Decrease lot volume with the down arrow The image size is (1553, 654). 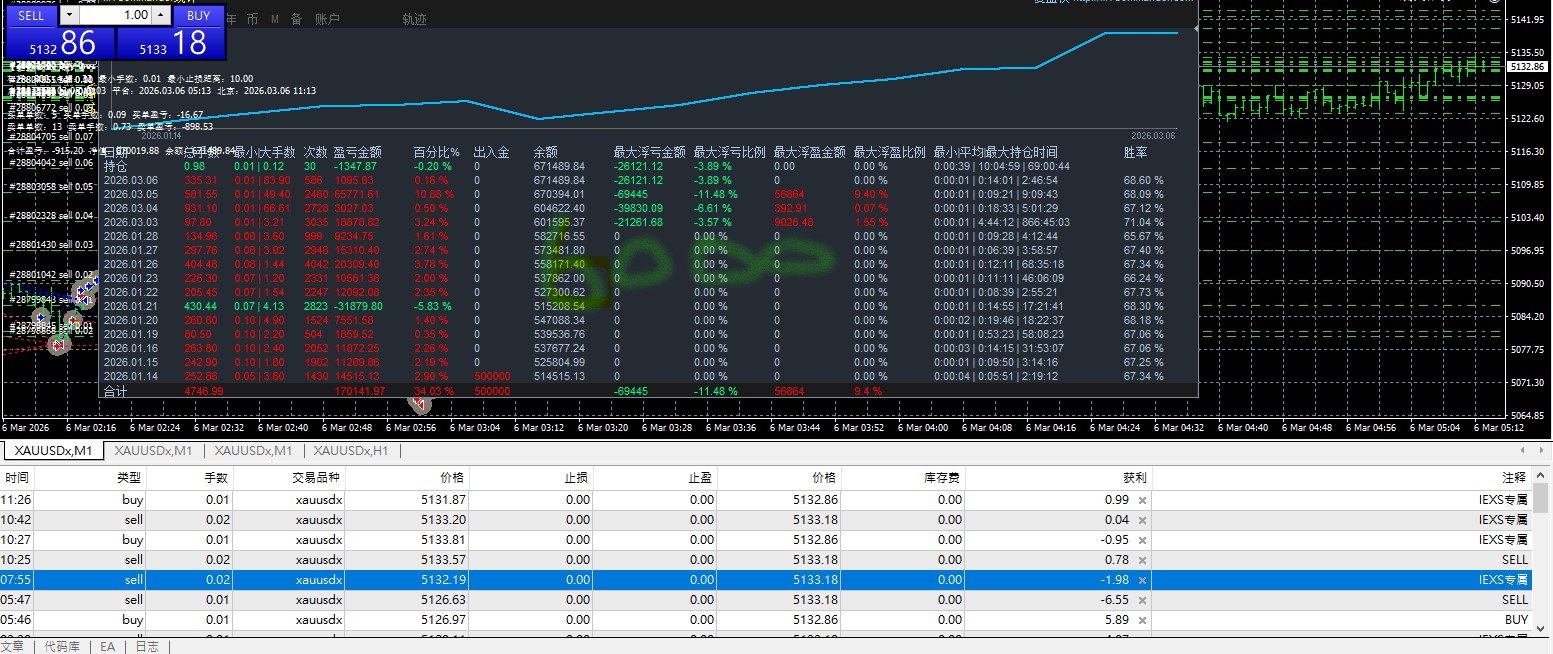68,15
